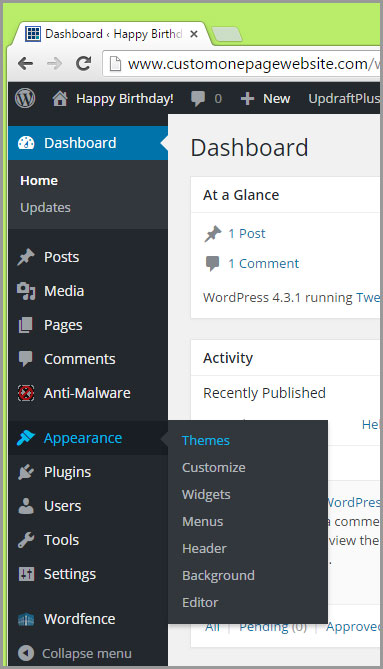
Task: Open the Wordfence menu label
Action: pos(79,619)
